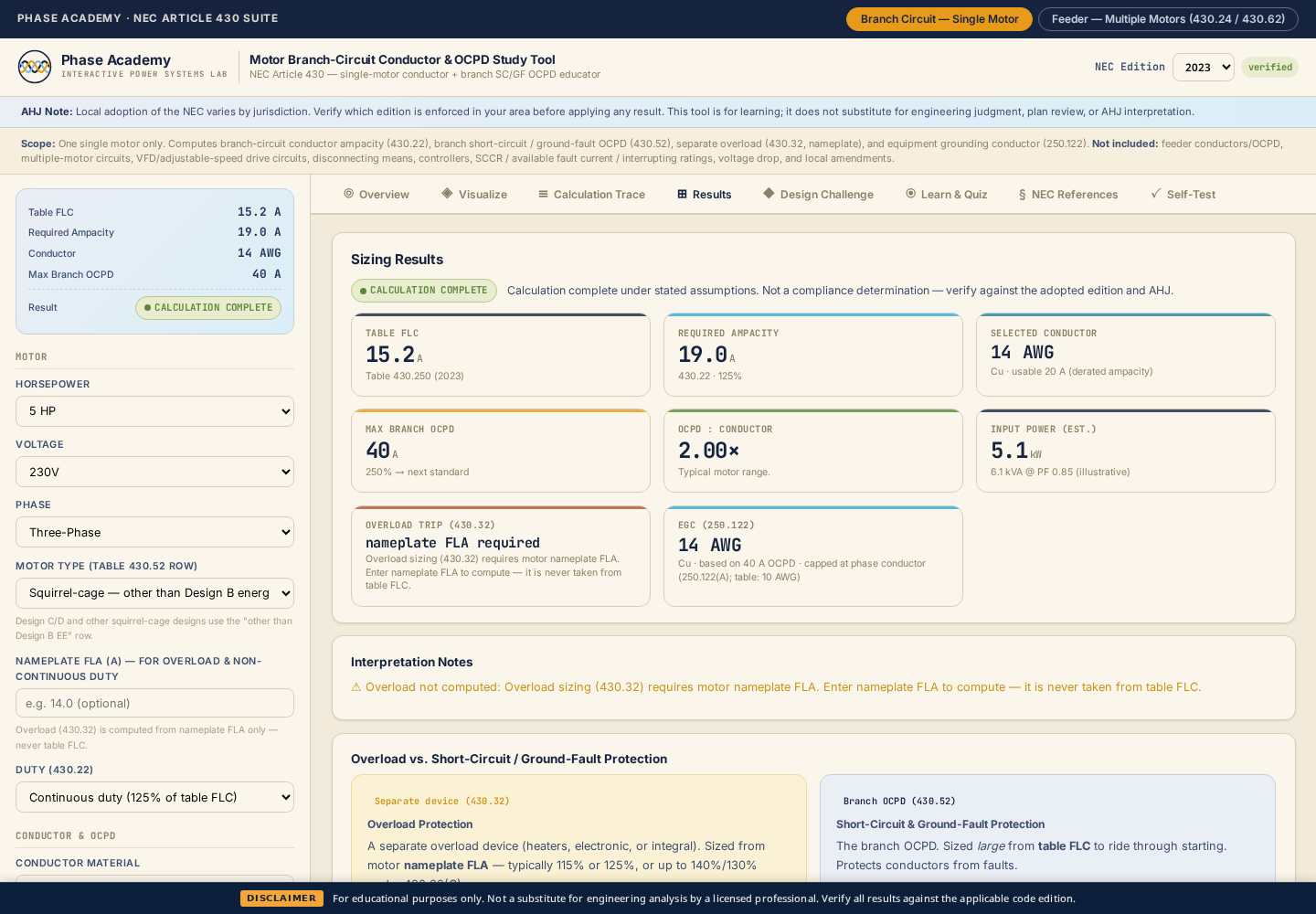
Task: Click the Selected Conductor 14 AWG card
Action: click(x=1126, y=355)
